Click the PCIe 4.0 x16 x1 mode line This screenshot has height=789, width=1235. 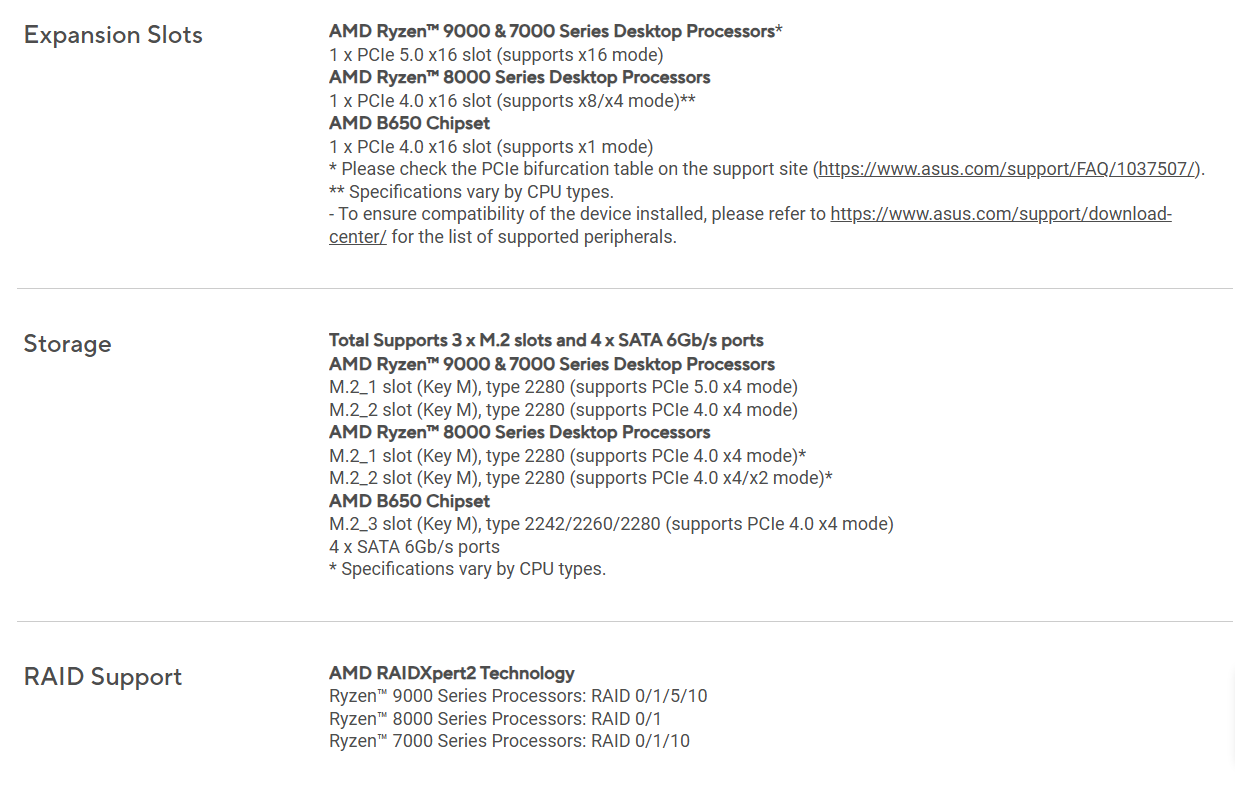[491, 146]
